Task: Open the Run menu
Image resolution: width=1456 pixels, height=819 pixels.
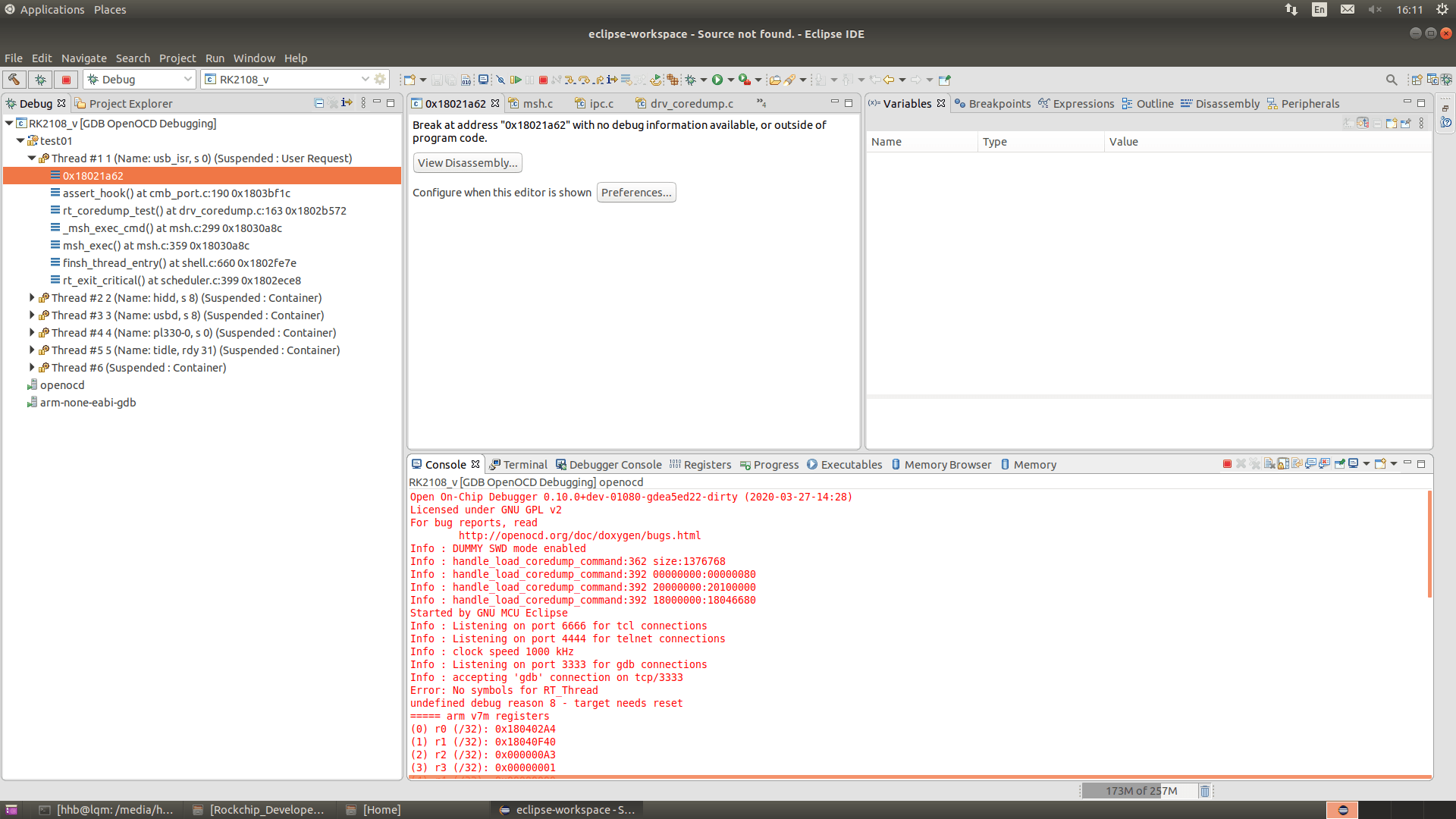Action: click(x=215, y=58)
